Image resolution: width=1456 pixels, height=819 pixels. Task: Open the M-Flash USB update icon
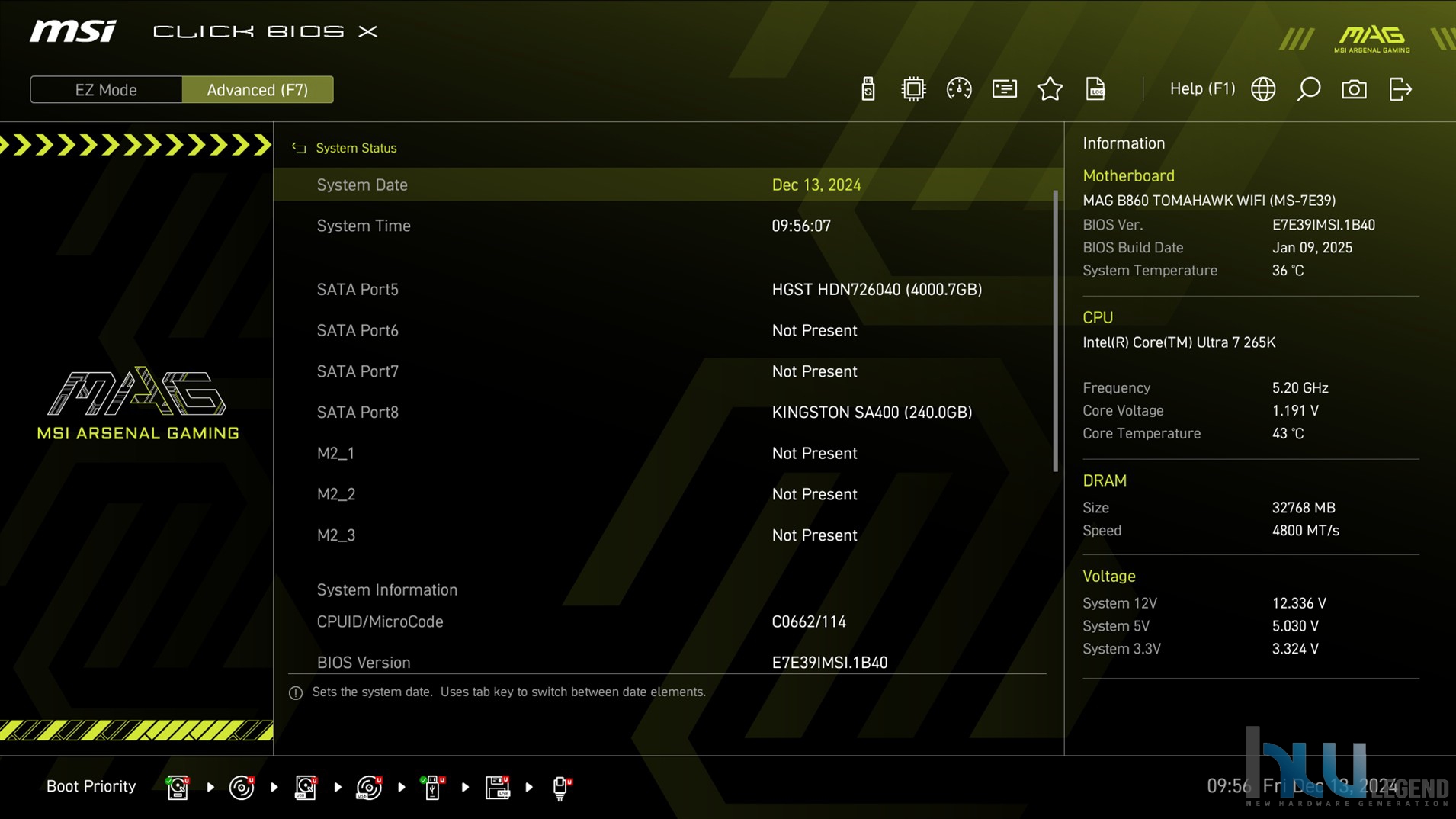click(x=868, y=89)
